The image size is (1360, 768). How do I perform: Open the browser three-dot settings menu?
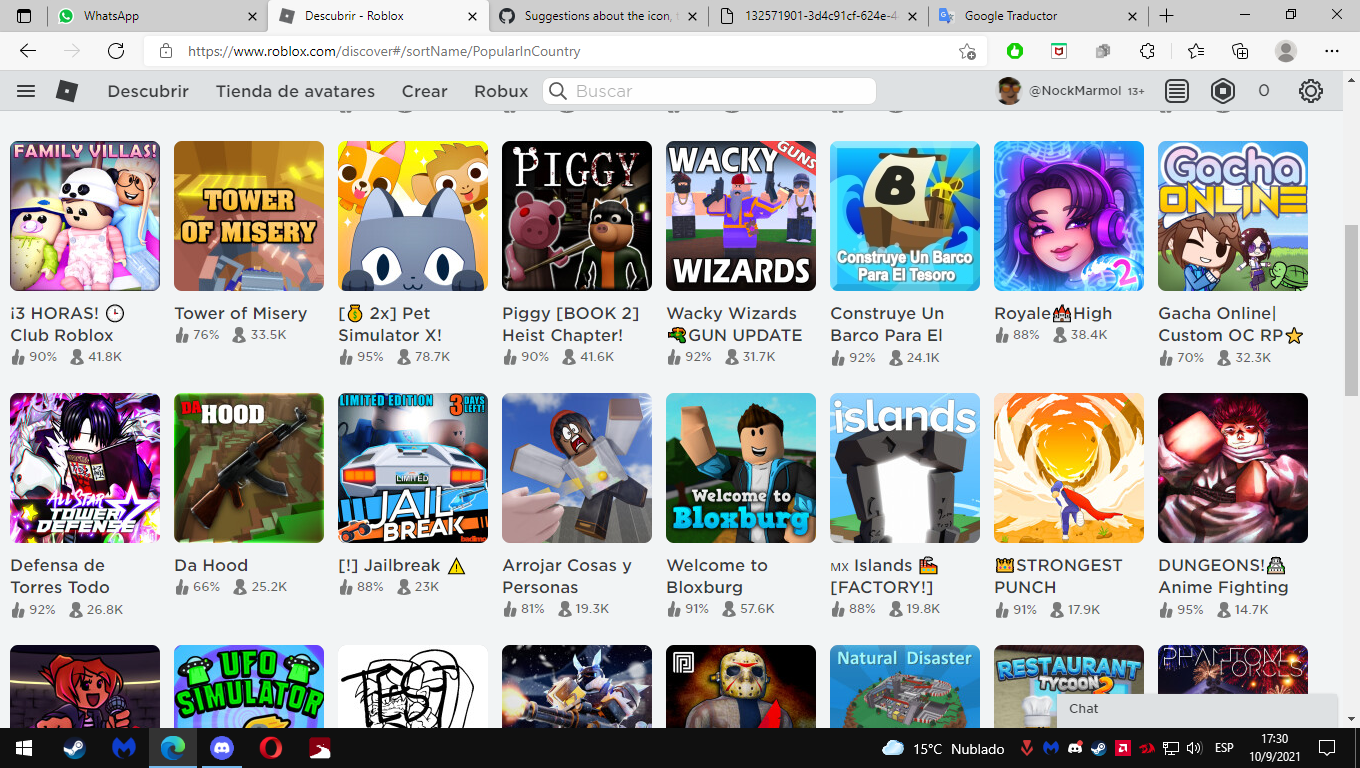pyautogui.click(x=1332, y=50)
